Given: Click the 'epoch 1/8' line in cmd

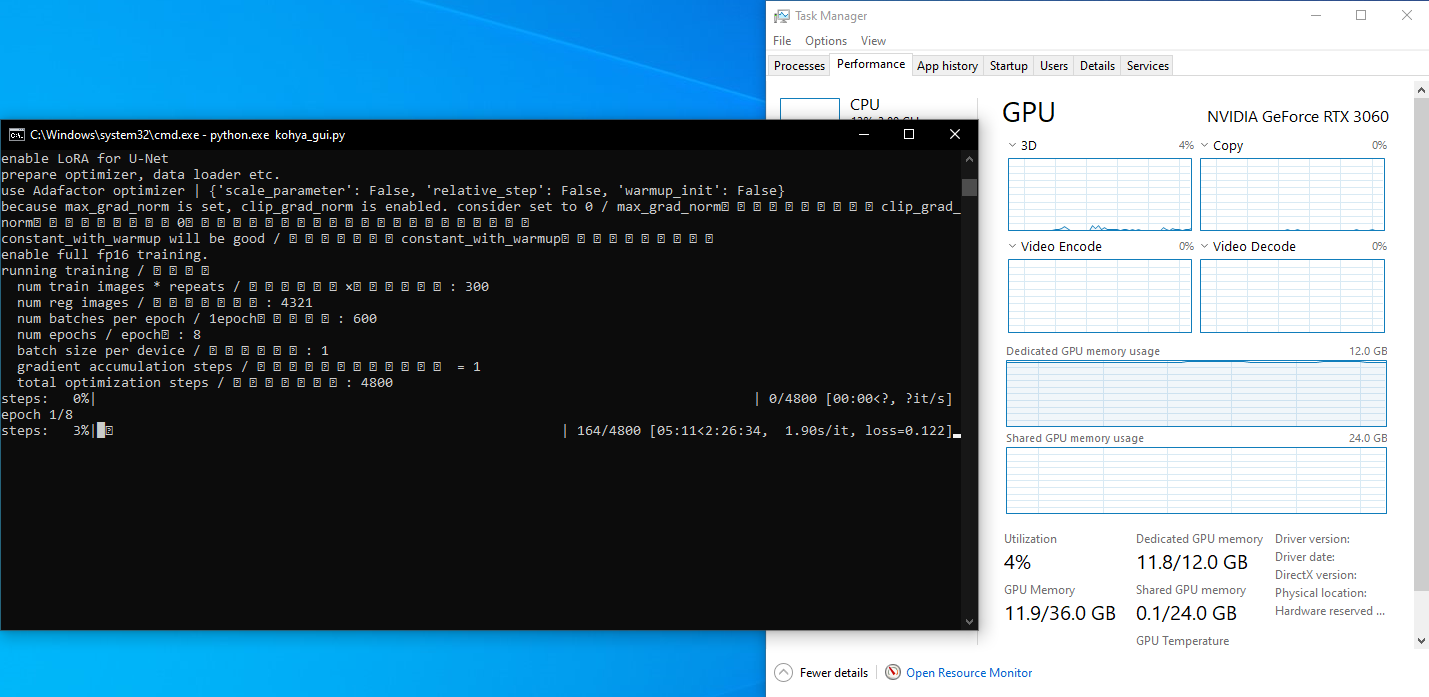Looking at the screenshot, I should pyautogui.click(x=37, y=415).
